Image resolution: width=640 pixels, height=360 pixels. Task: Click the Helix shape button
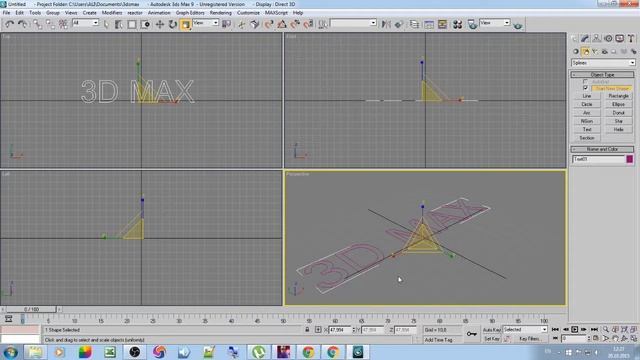click(x=618, y=129)
